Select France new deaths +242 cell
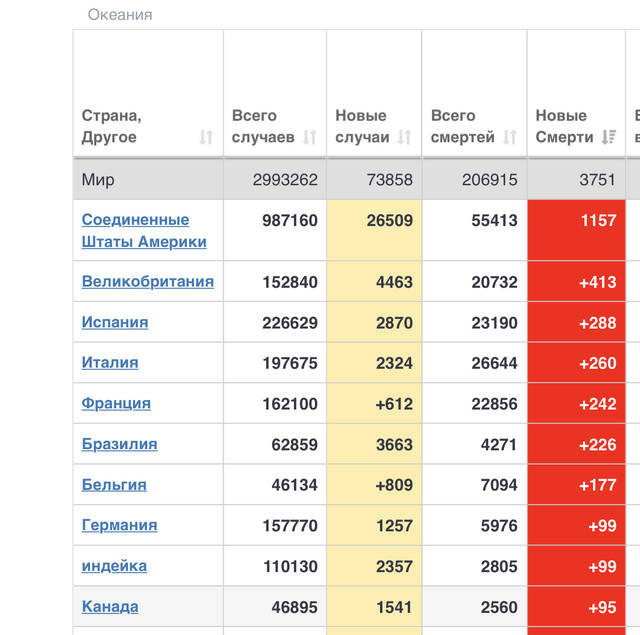Screen dimensions: 640x635 point(576,404)
